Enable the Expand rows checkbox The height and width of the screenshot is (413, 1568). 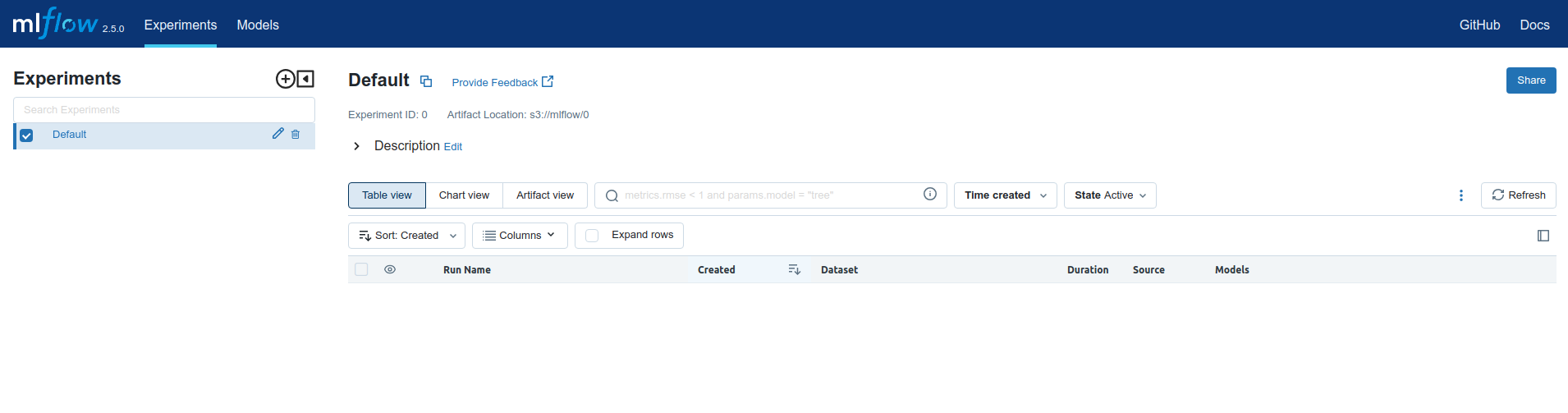592,236
